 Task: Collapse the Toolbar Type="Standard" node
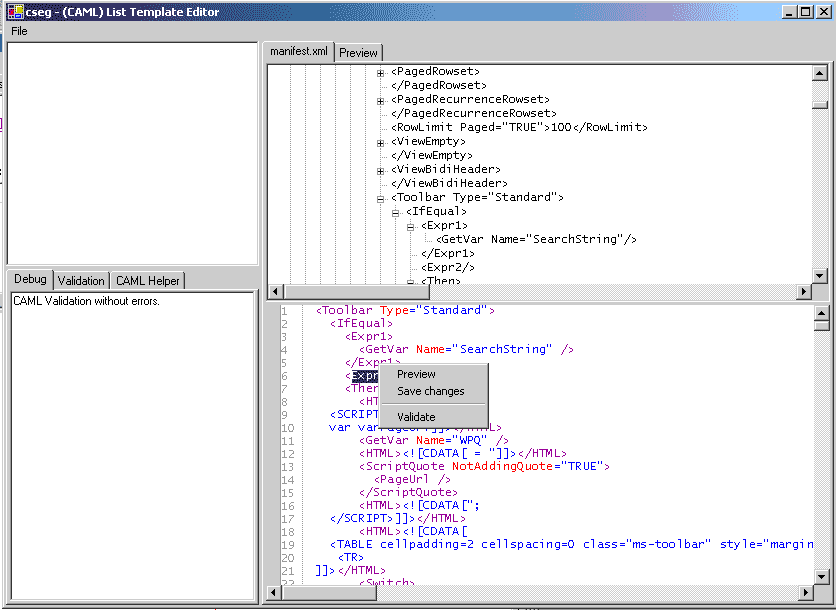(x=380, y=199)
